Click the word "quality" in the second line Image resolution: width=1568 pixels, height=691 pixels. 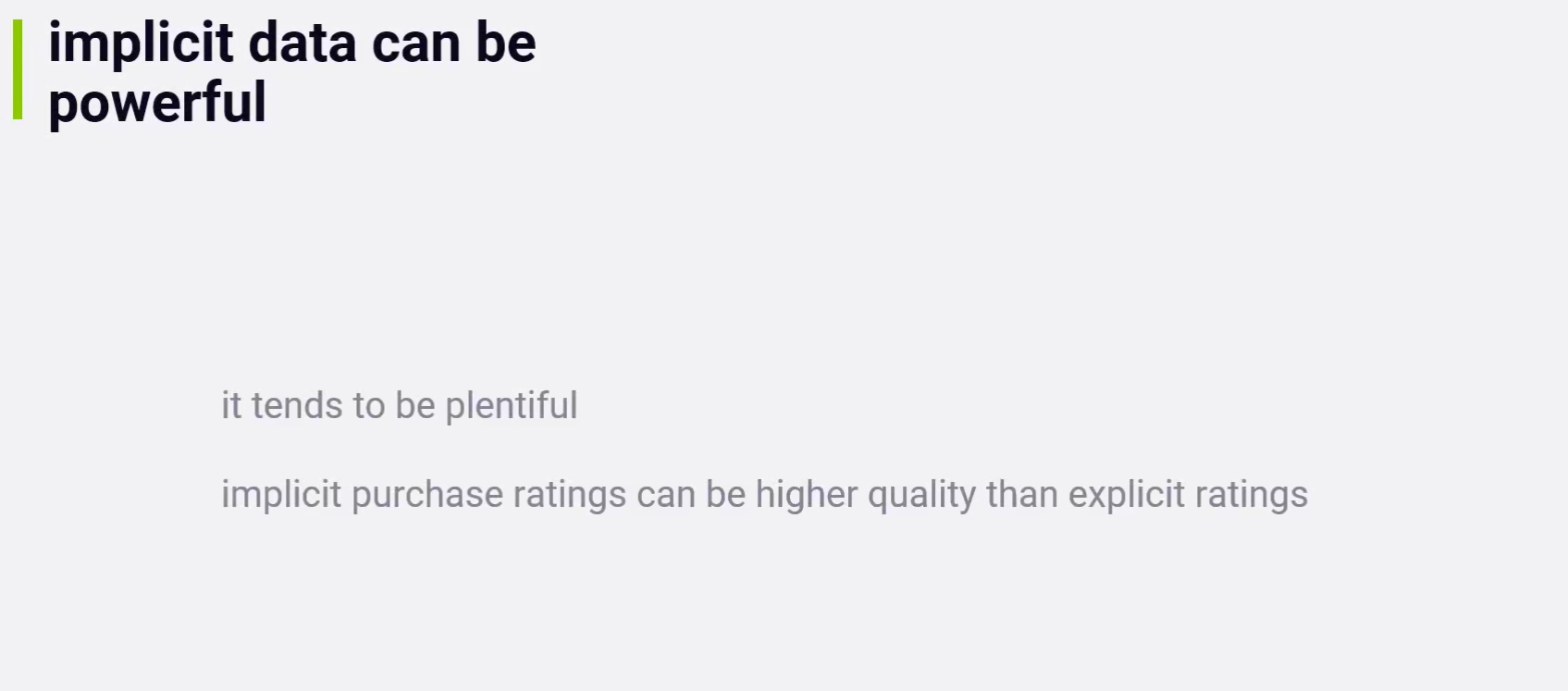pyautogui.click(x=921, y=494)
